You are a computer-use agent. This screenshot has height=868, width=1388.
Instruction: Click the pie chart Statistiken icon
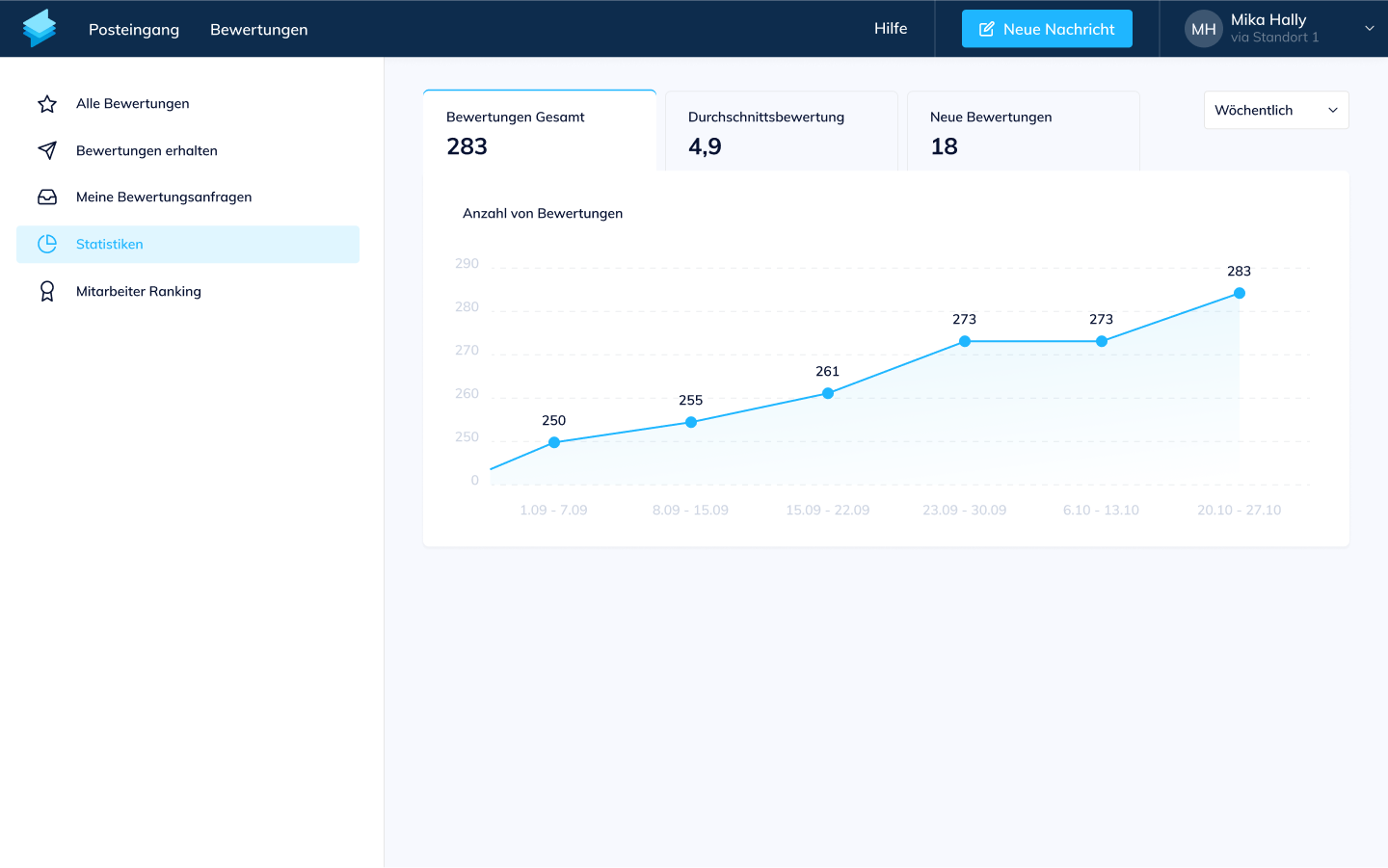(47, 245)
